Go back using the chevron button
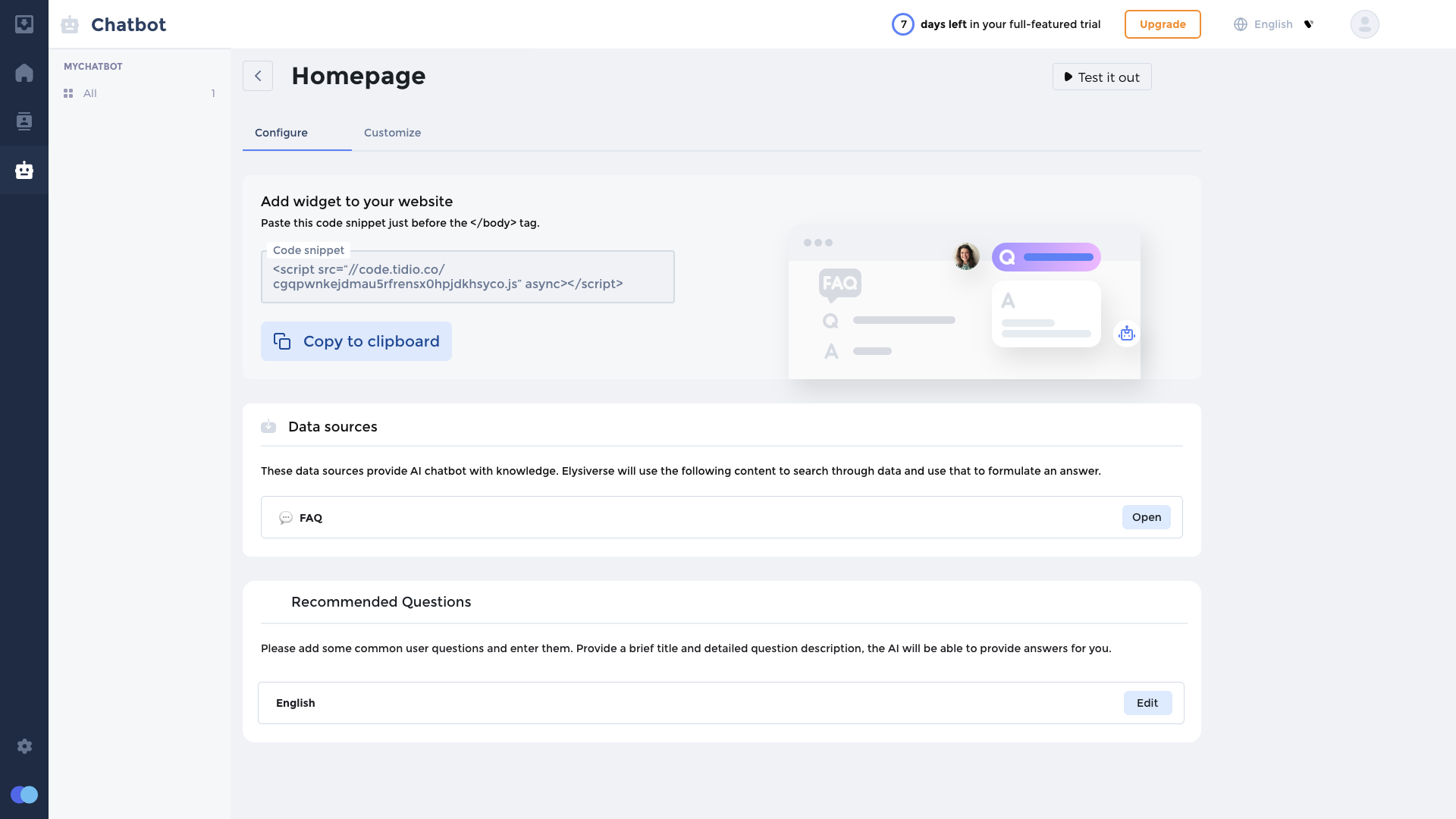This screenshot has width=1456, height=819. (x=258, y=76)
